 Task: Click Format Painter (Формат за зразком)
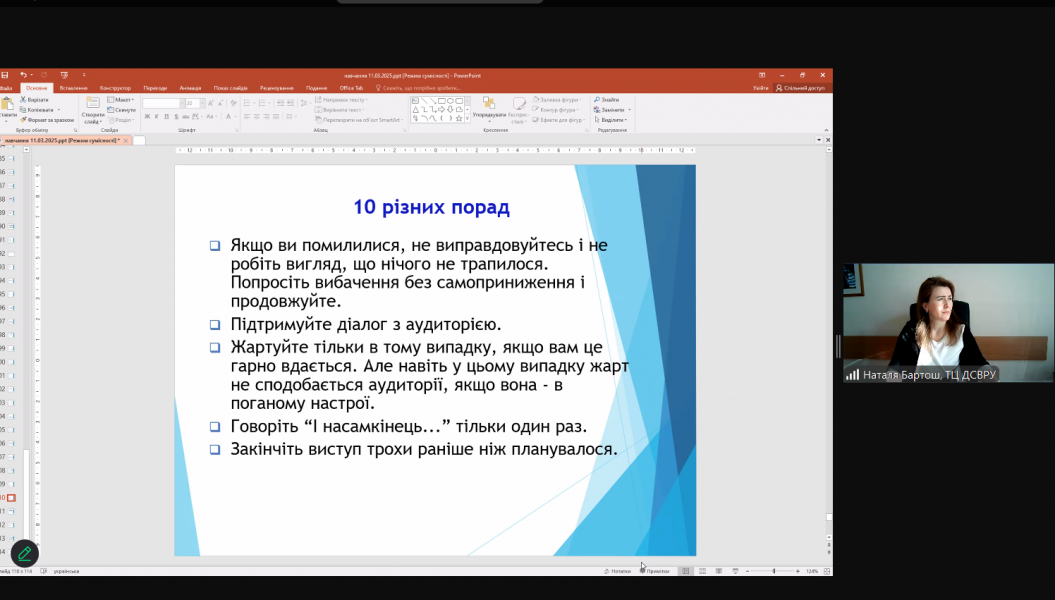point(48,119)
